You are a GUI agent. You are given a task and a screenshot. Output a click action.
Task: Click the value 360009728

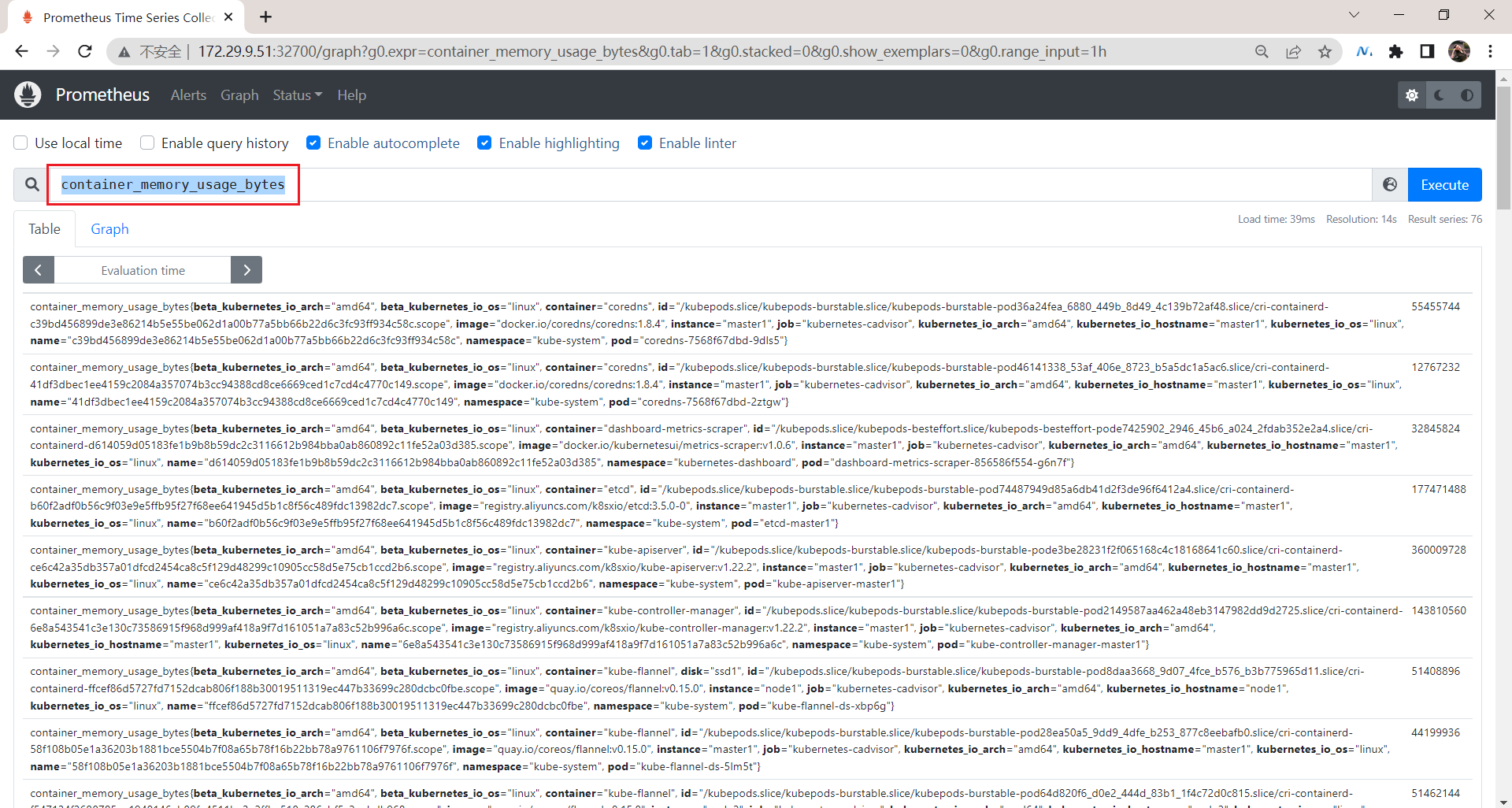(x=1439, y=550)
